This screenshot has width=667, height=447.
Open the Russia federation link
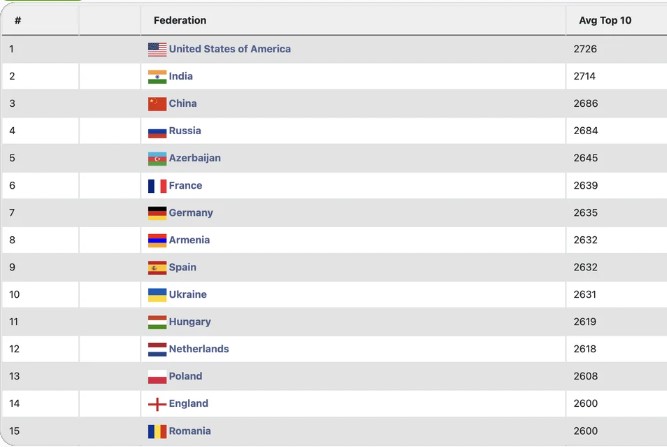click(x=185, y=131)
